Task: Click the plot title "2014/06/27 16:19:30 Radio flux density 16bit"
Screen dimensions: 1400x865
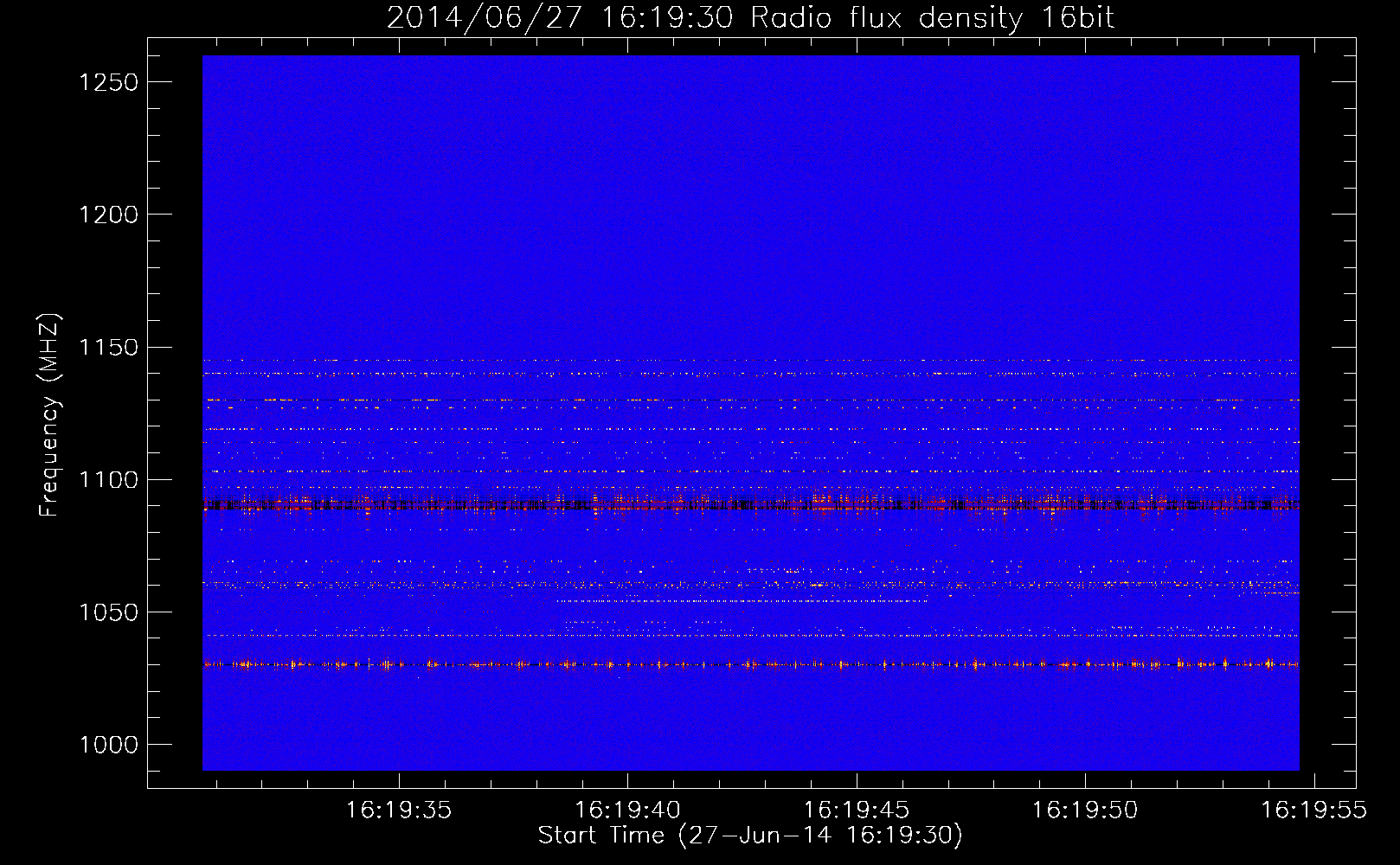Action: 750,18
